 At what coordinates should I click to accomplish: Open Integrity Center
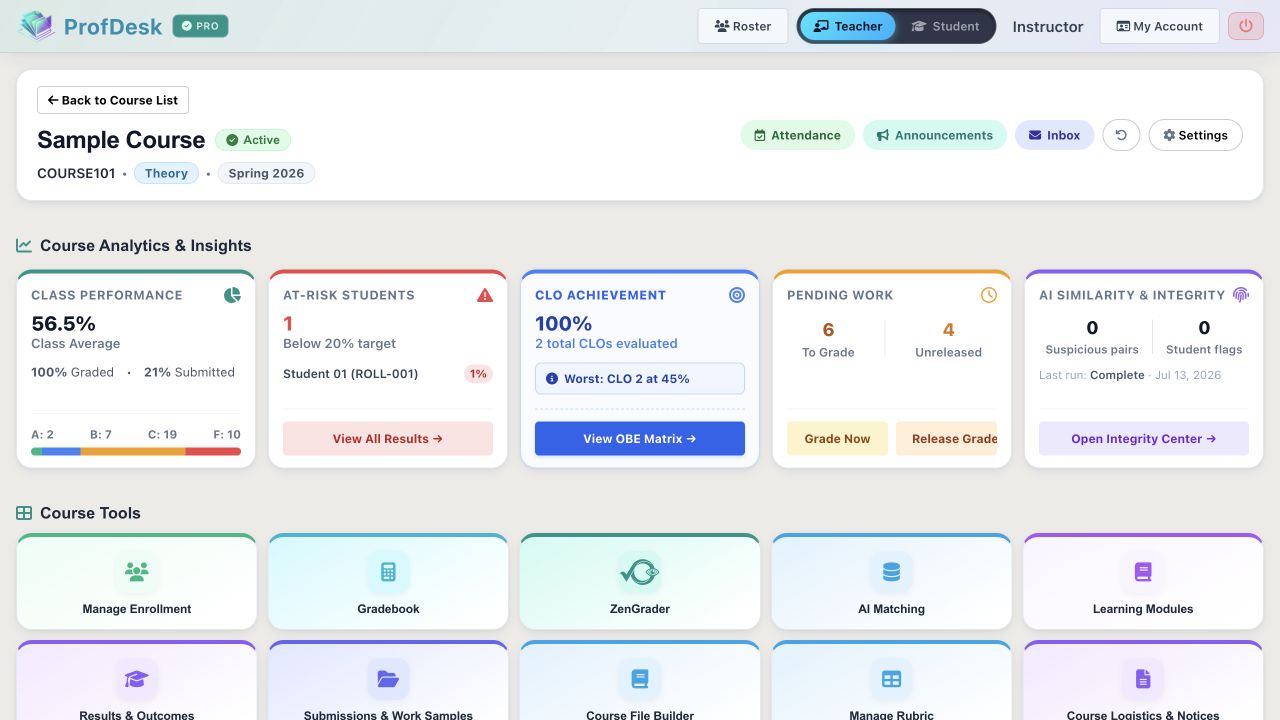1144,439
